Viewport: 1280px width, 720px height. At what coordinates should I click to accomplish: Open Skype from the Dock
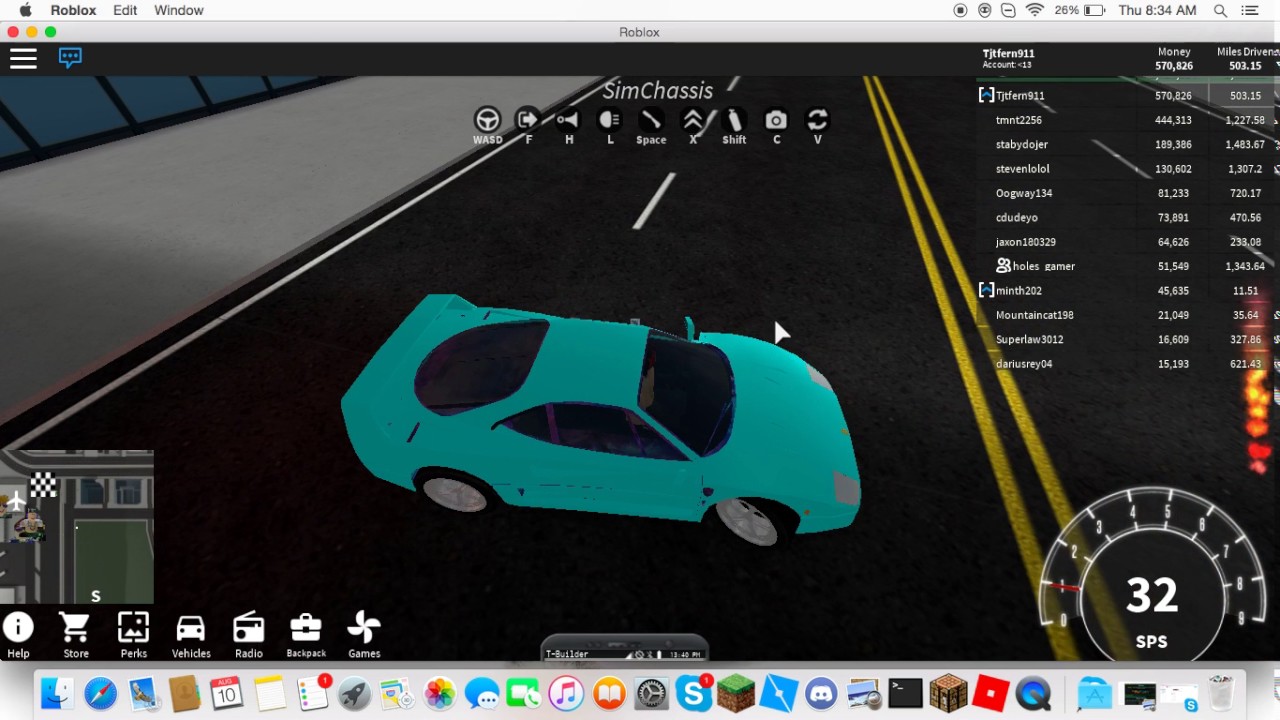pos(693,693)
